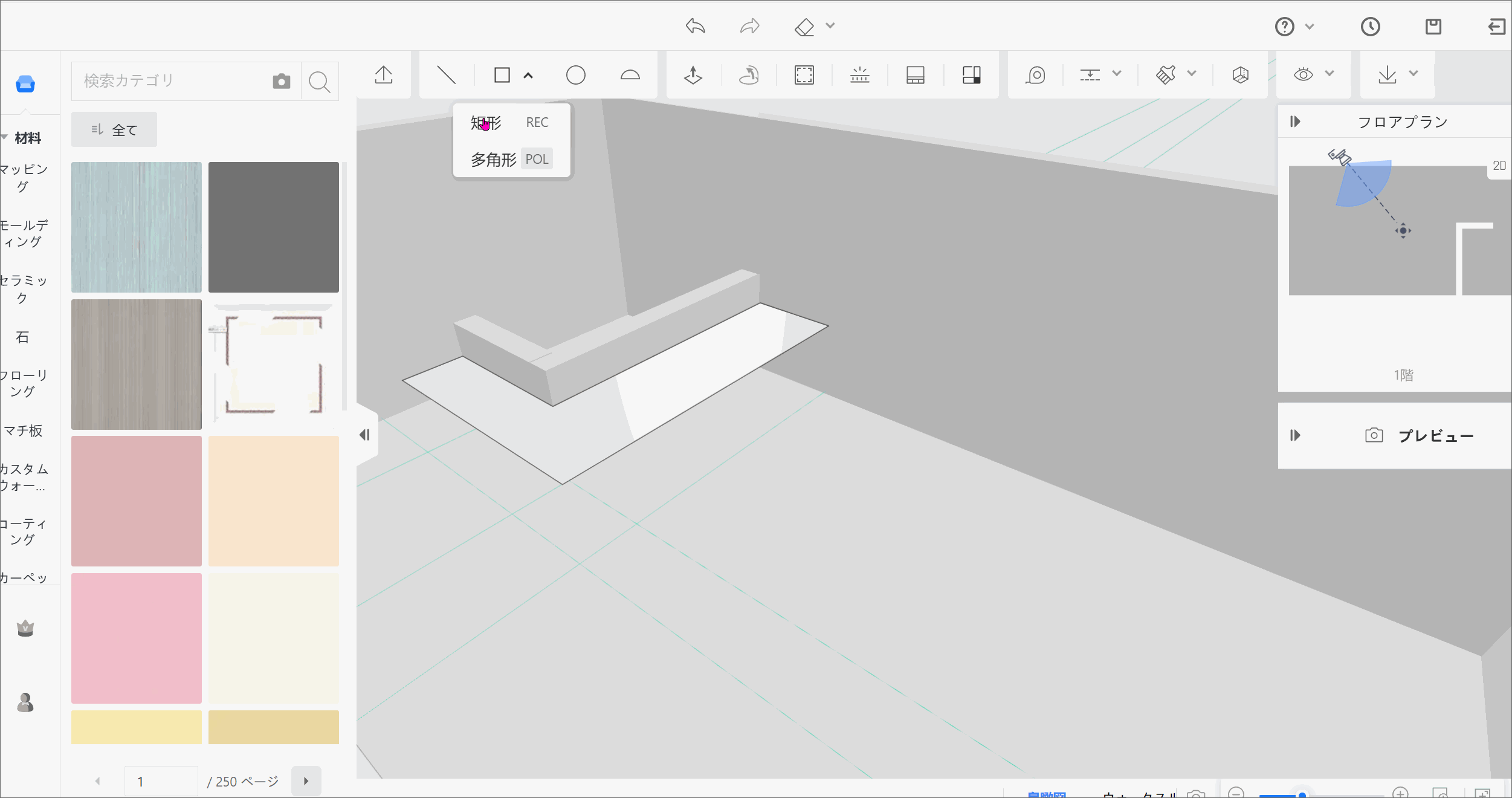1512x798 pixels.
Task: Close the rectangle tool shape dropdown arrow
Action: click(x=528, y=76)
